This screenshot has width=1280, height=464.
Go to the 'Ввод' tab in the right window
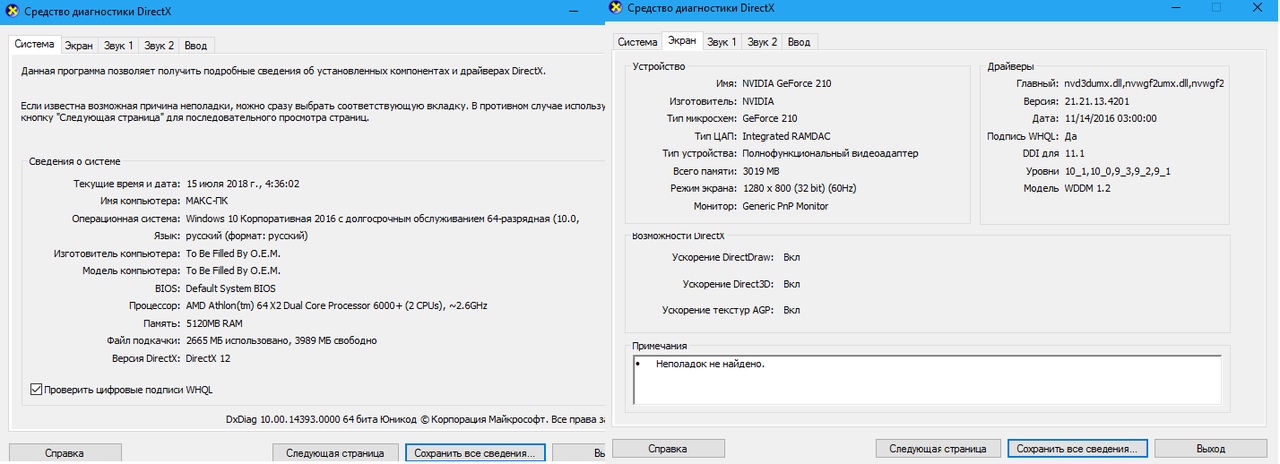click(x=799, y=41)
